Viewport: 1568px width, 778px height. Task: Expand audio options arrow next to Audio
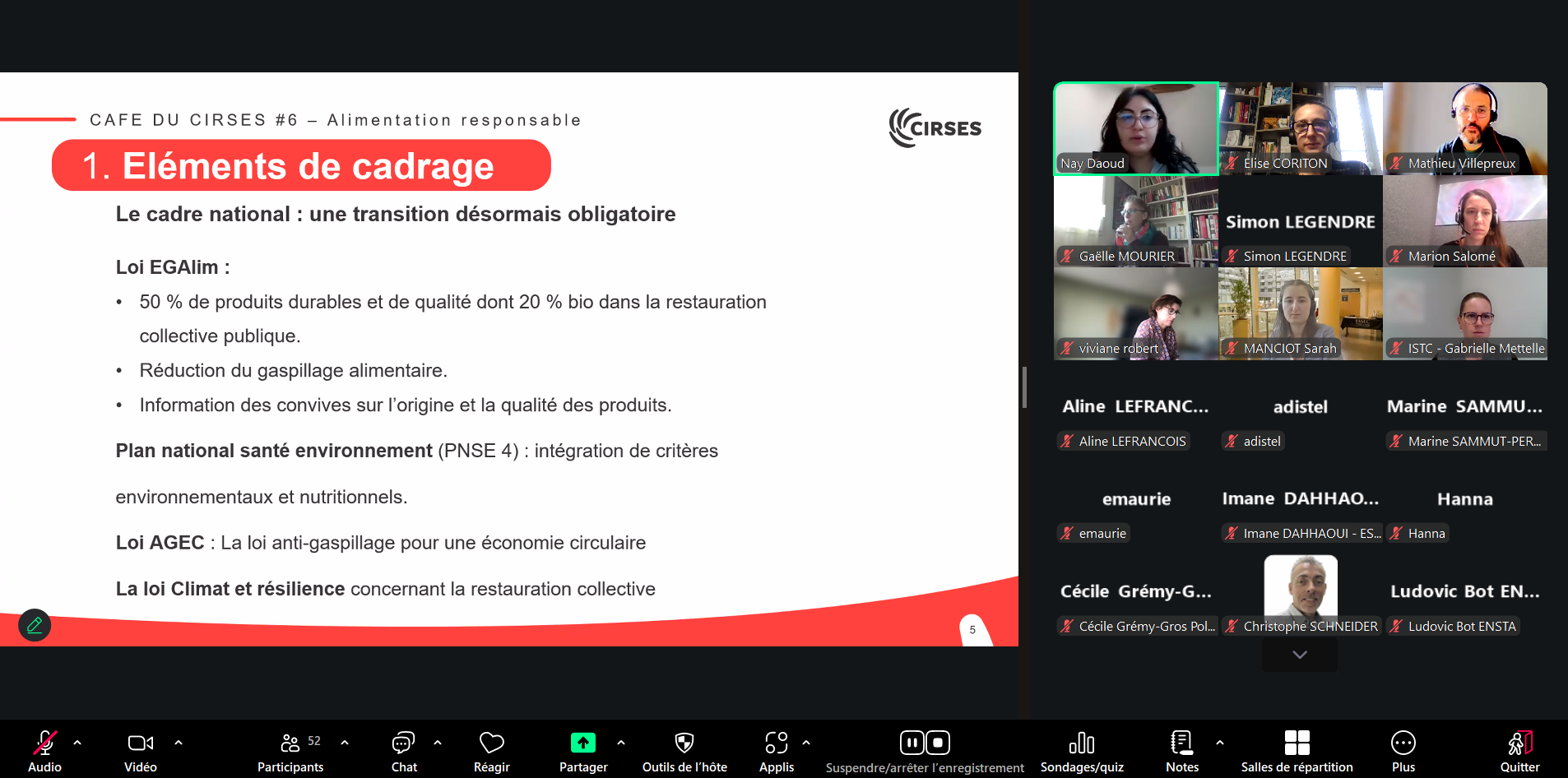tap(77, 743)
